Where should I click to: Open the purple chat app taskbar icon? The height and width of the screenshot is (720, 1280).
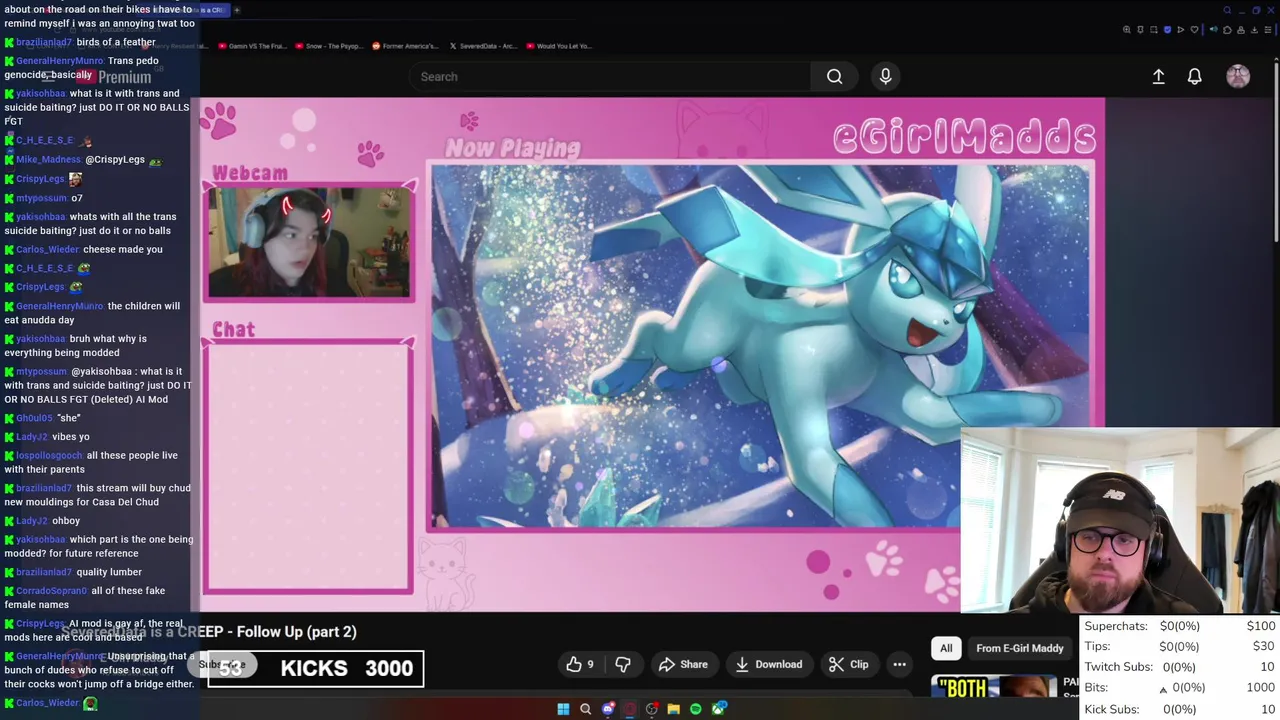608,709
